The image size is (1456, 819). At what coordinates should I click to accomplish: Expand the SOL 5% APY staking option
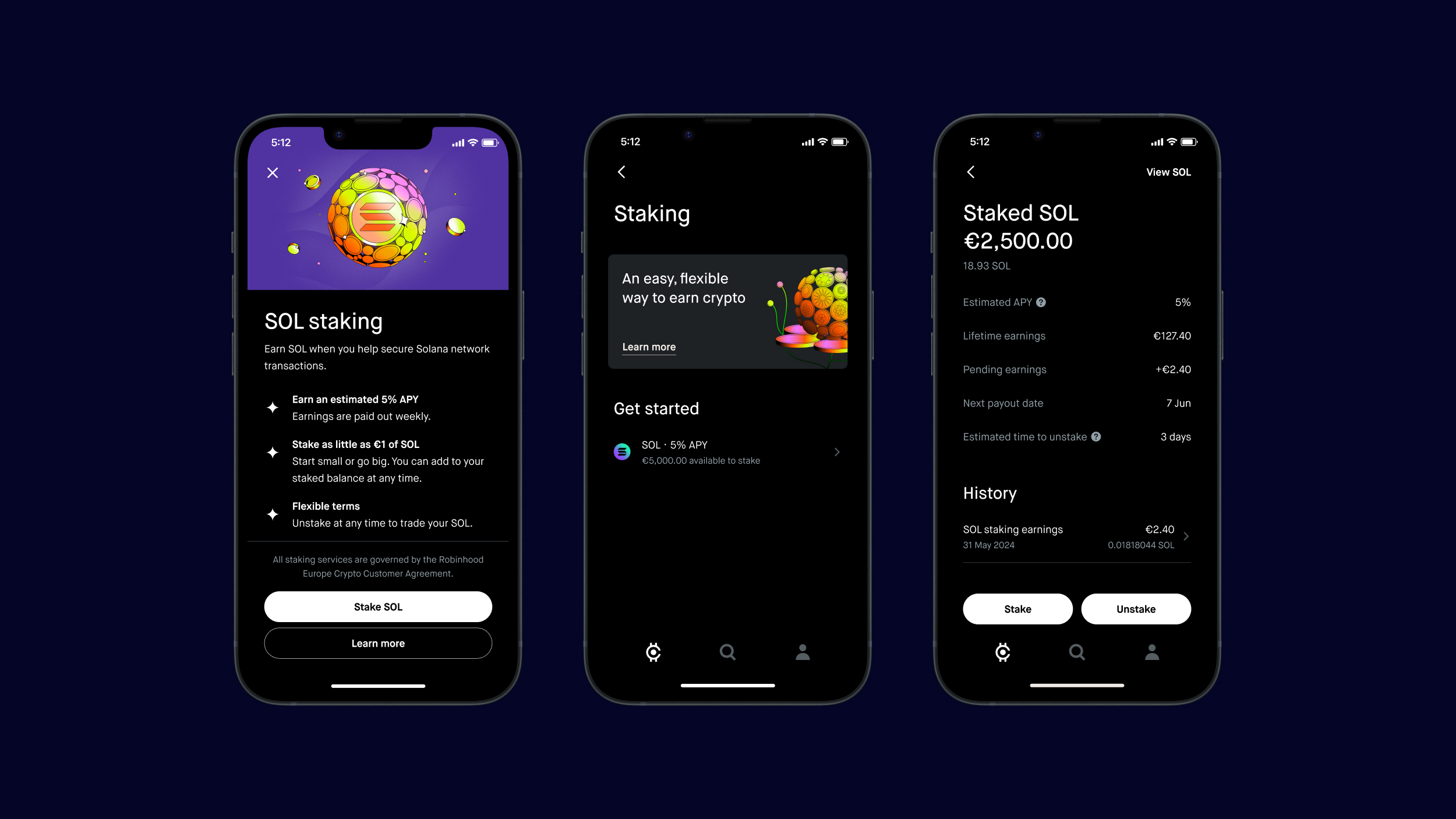(728, 451)
